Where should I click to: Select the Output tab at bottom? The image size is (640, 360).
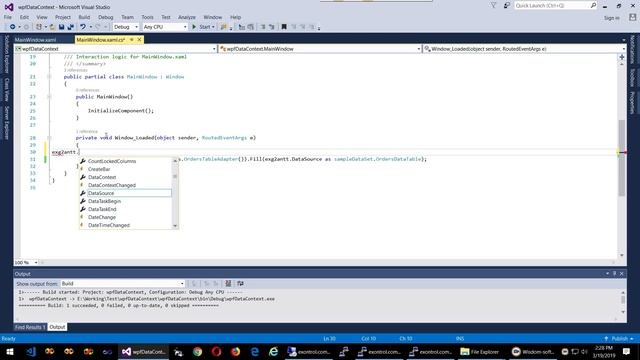[x=57, y=327]
